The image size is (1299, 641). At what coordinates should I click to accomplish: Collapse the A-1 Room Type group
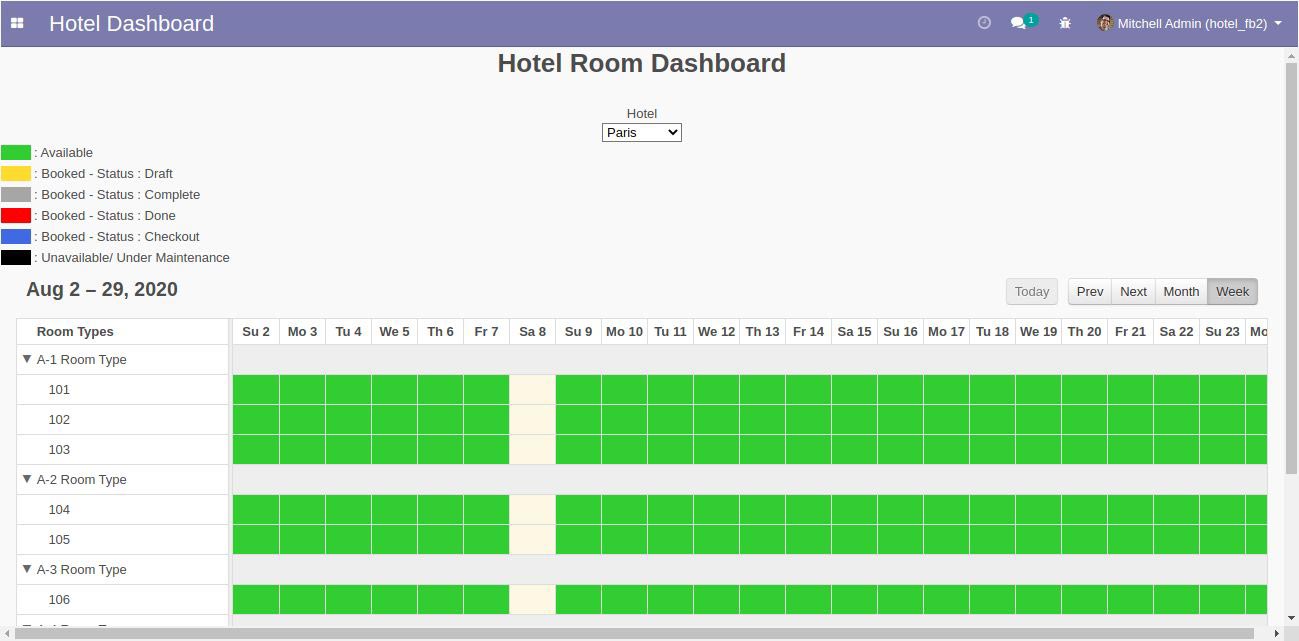click(27, 359)
